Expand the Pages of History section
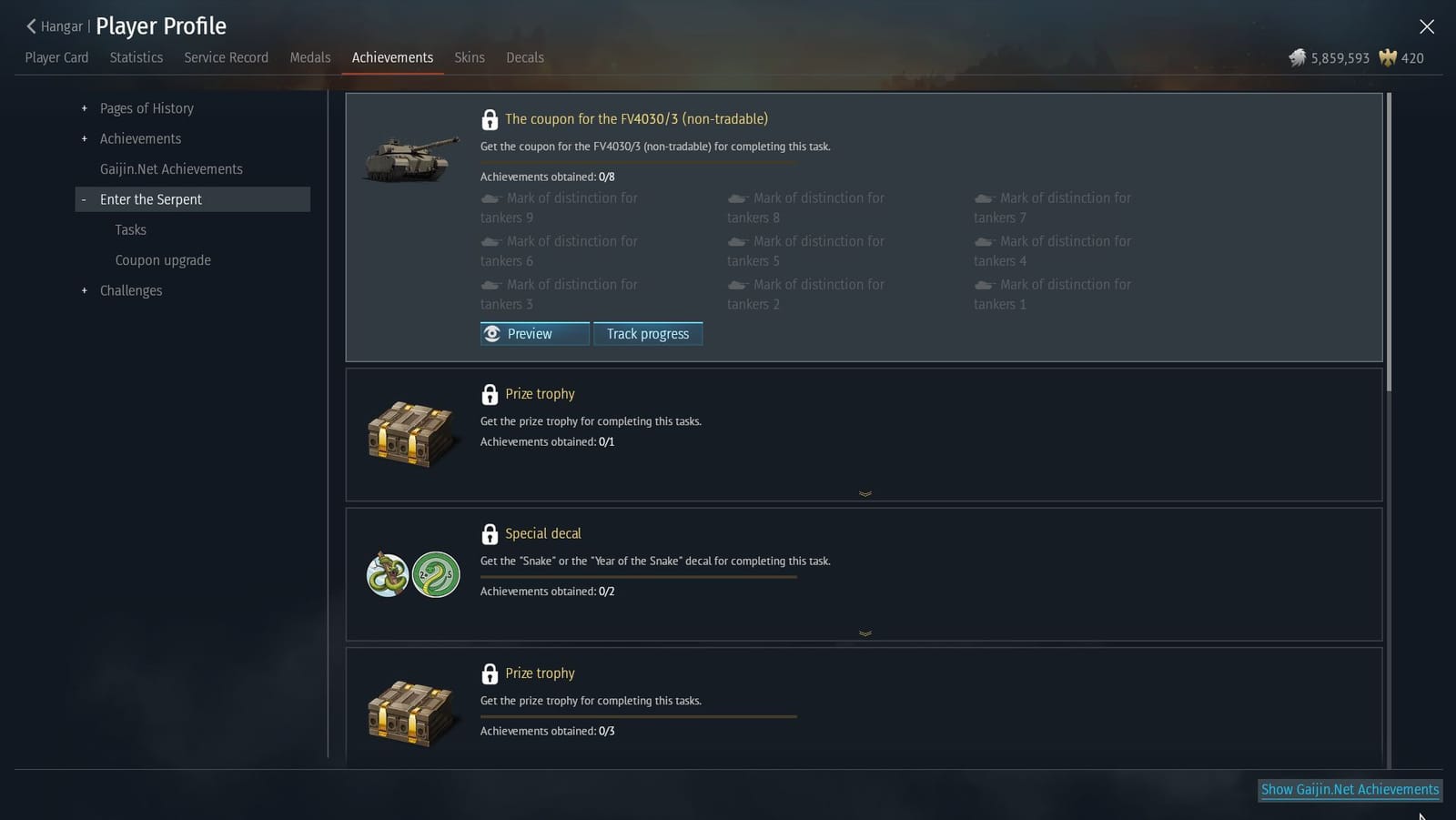1456x820 pixels. [x=83, y=108]
